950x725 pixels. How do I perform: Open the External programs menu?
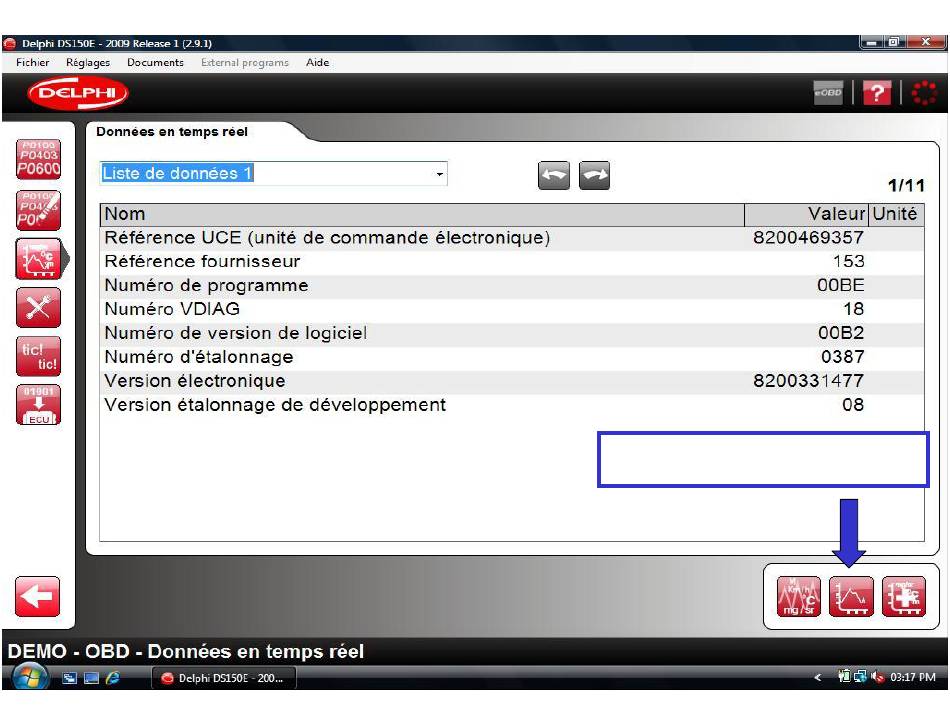tap(245, 62)
